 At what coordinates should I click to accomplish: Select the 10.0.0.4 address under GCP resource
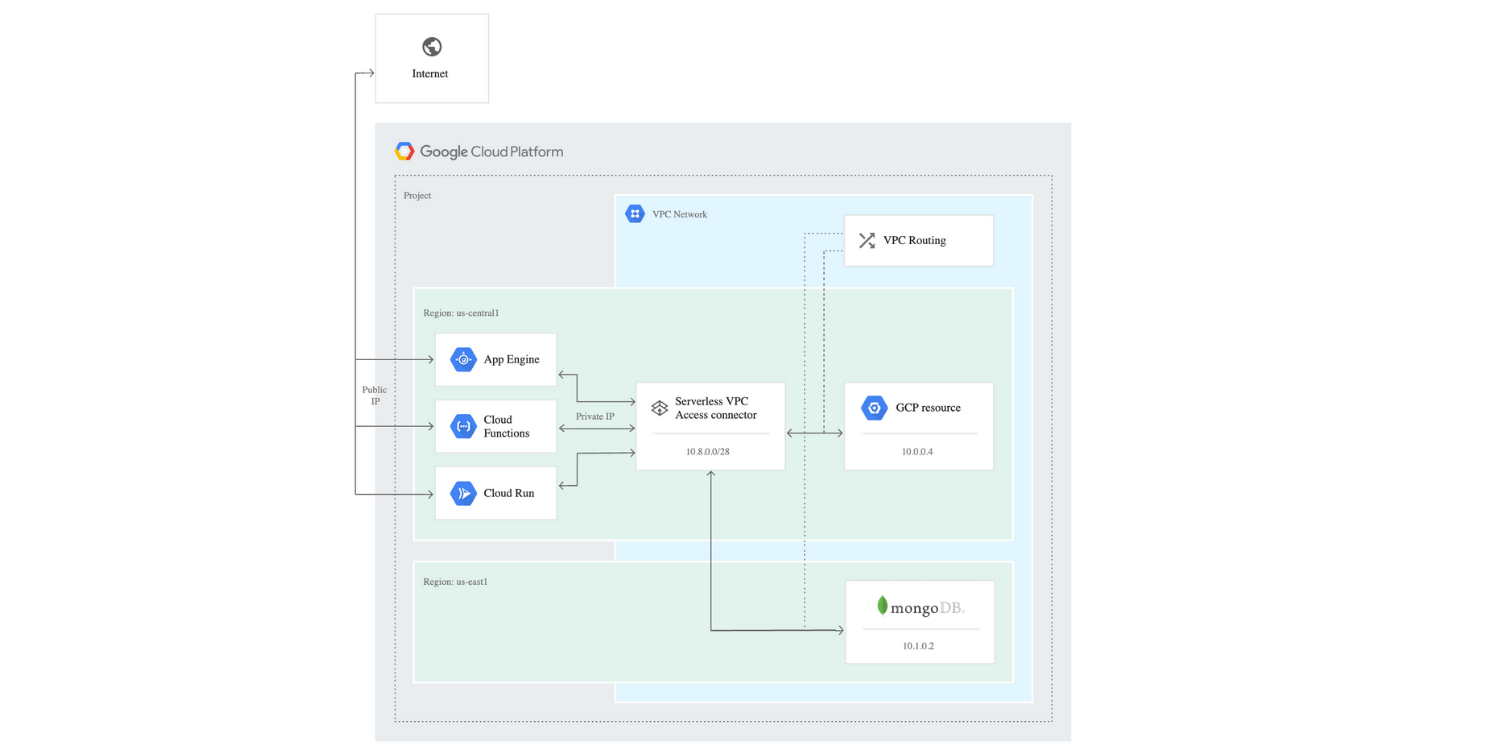[x=919, y=451]
